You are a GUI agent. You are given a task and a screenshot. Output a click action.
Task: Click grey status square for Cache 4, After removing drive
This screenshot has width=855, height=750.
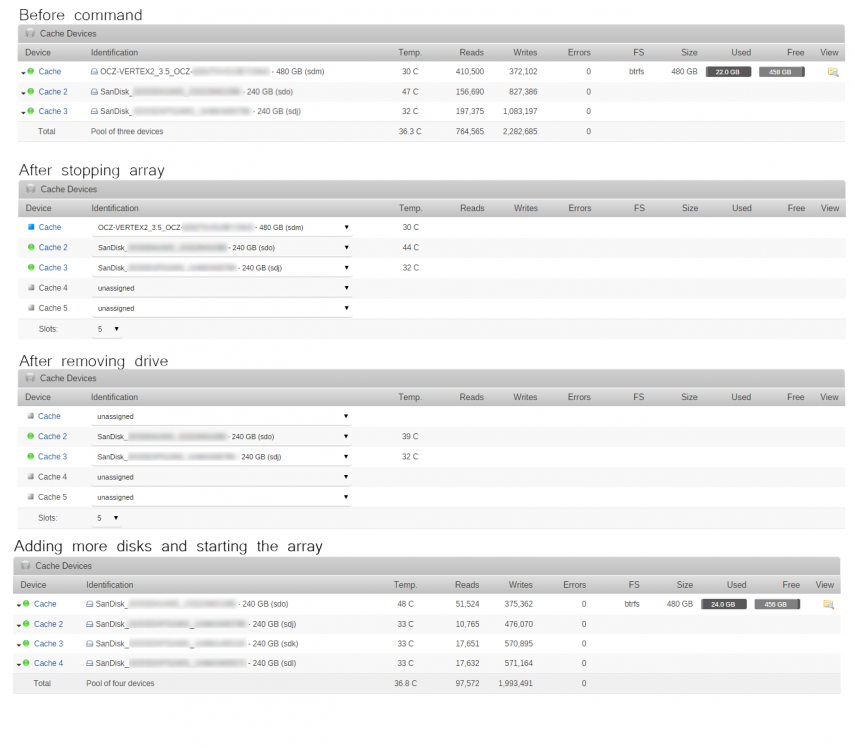click(31, 477)
